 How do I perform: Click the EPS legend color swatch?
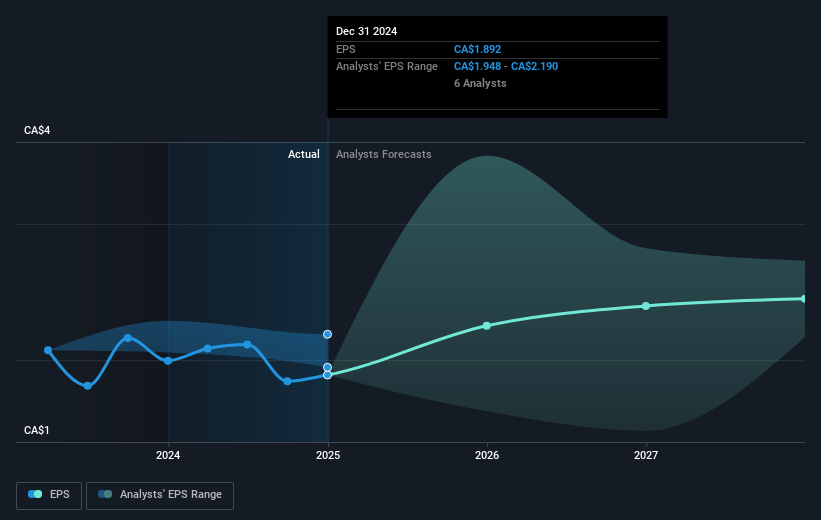(35, 494)
